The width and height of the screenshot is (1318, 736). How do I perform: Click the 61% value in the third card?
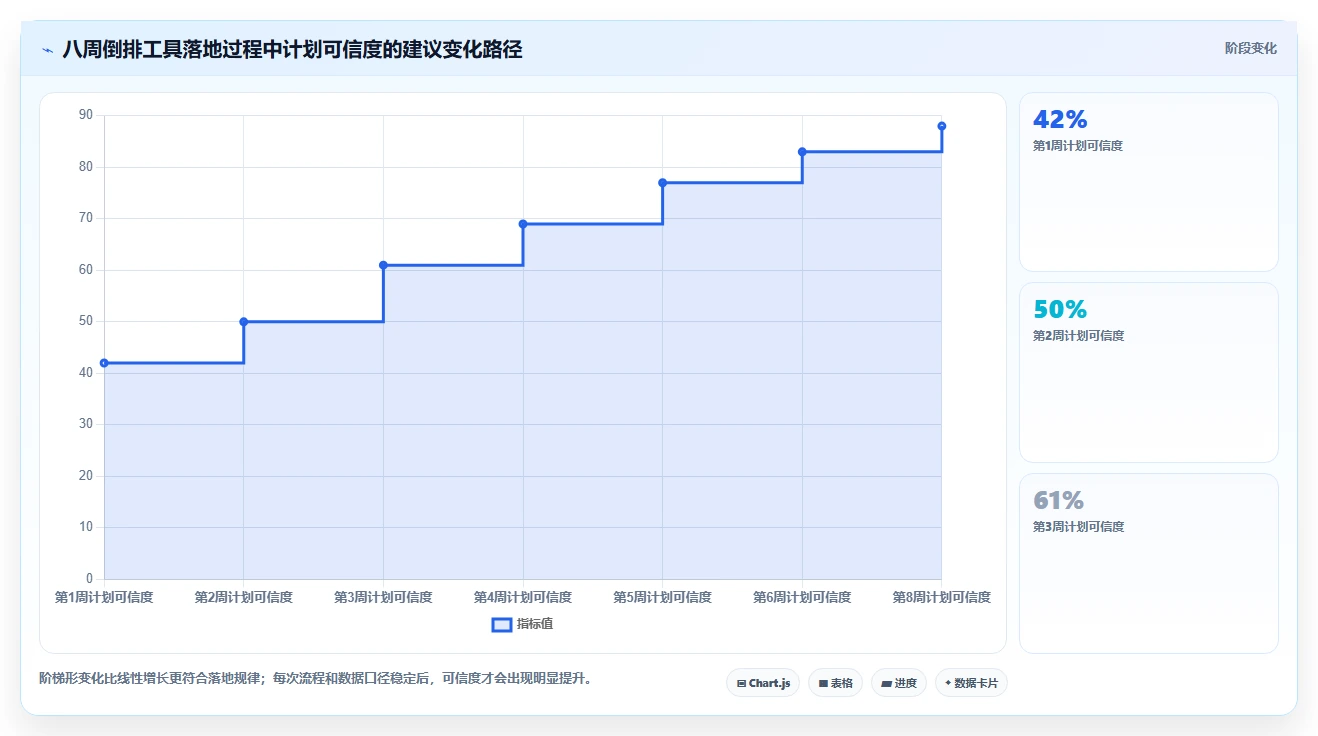(1059, 501)
